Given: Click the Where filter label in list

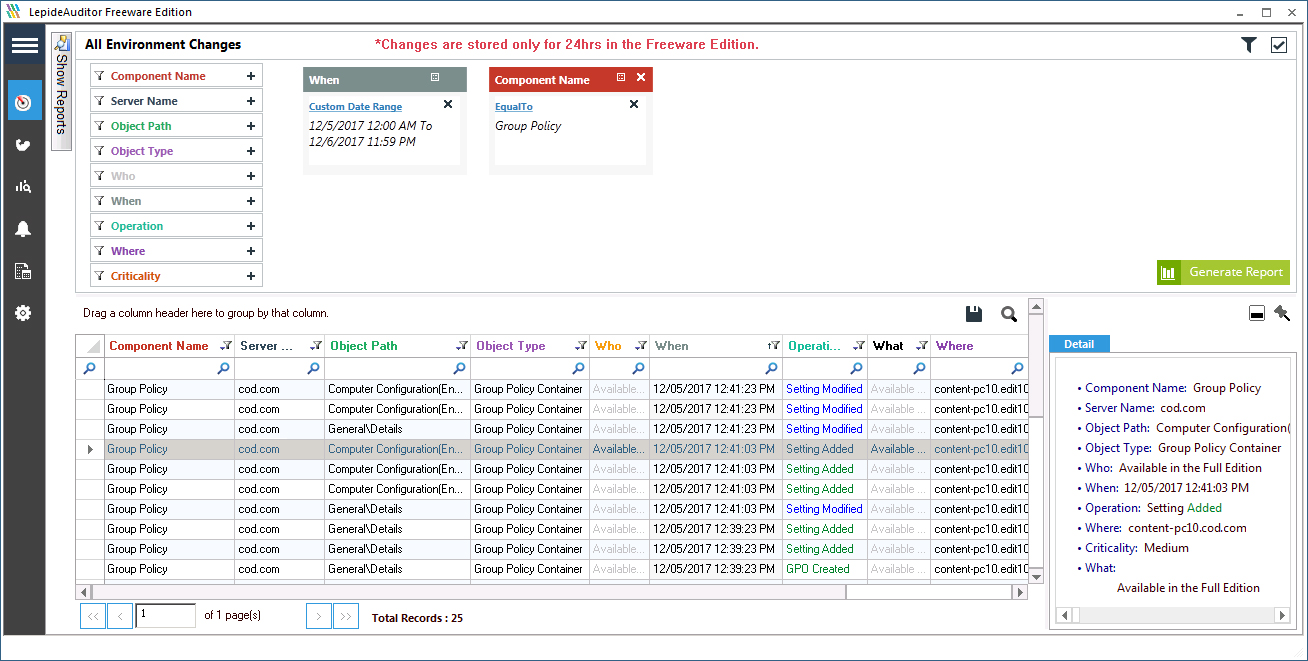Looking at the screenshot, I should point(128,251).
